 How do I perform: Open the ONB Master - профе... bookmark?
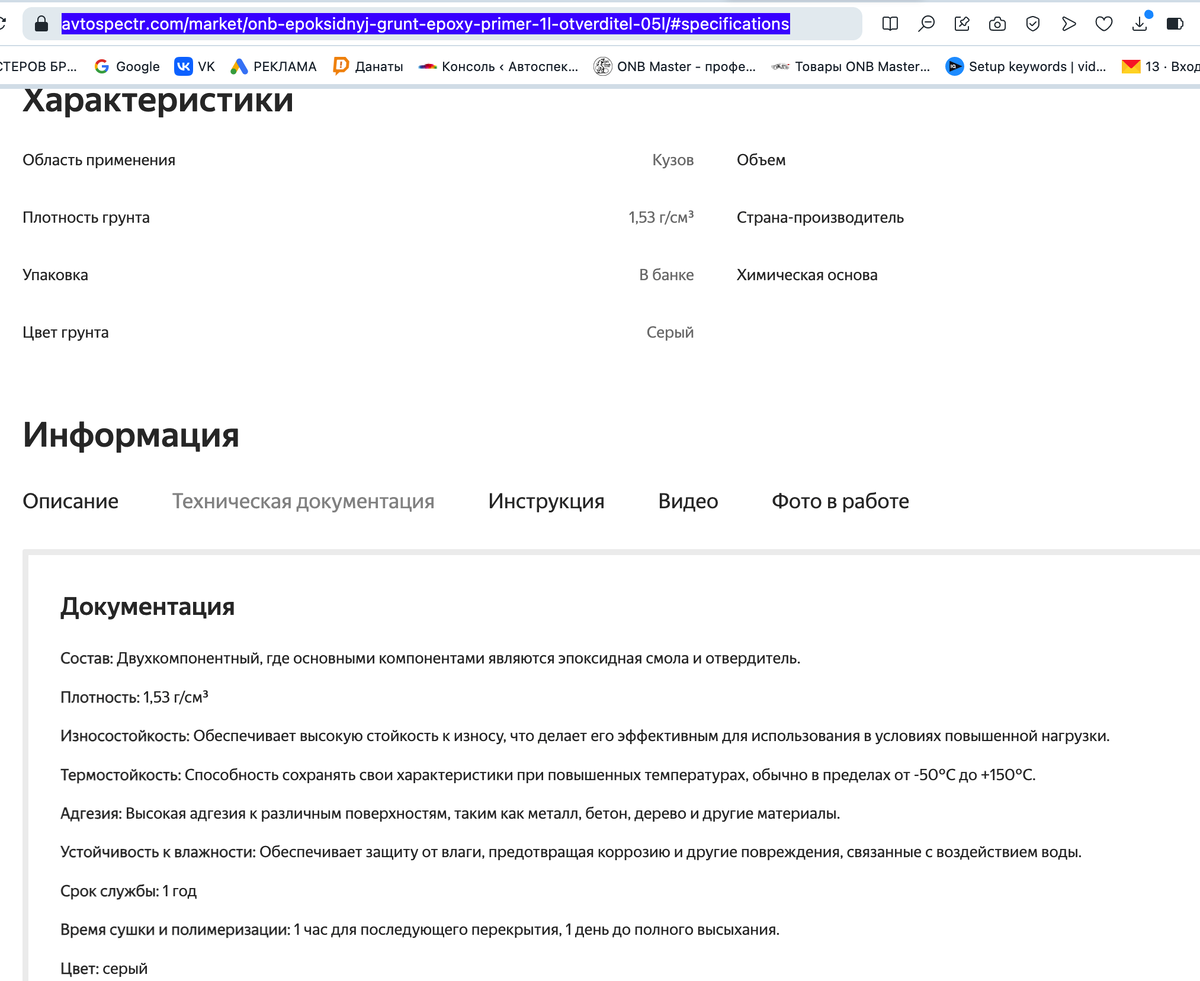tap(675, 66)
